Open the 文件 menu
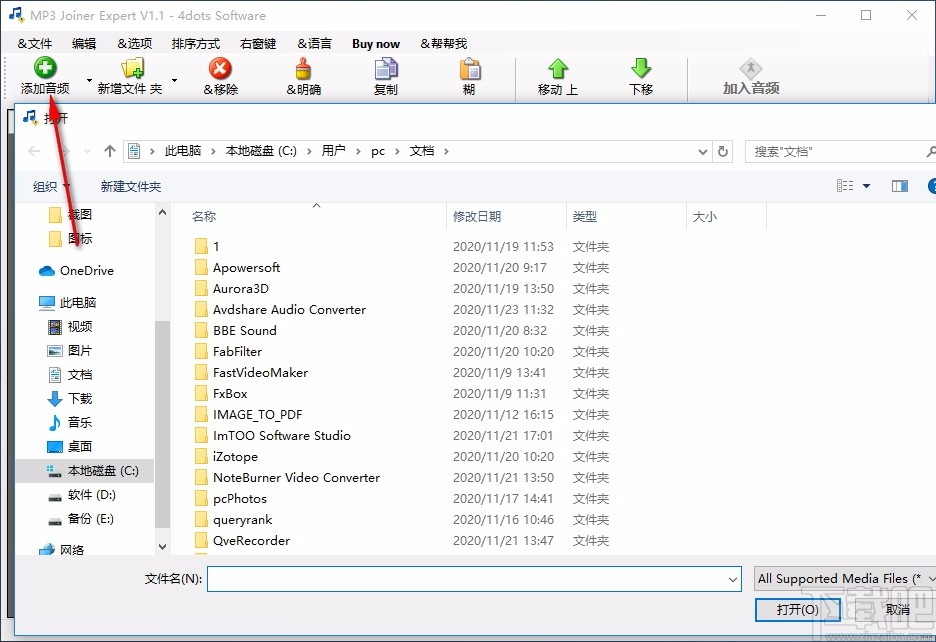Image resolution: width=936 pixels, height=642 pixels. (35, 44)
